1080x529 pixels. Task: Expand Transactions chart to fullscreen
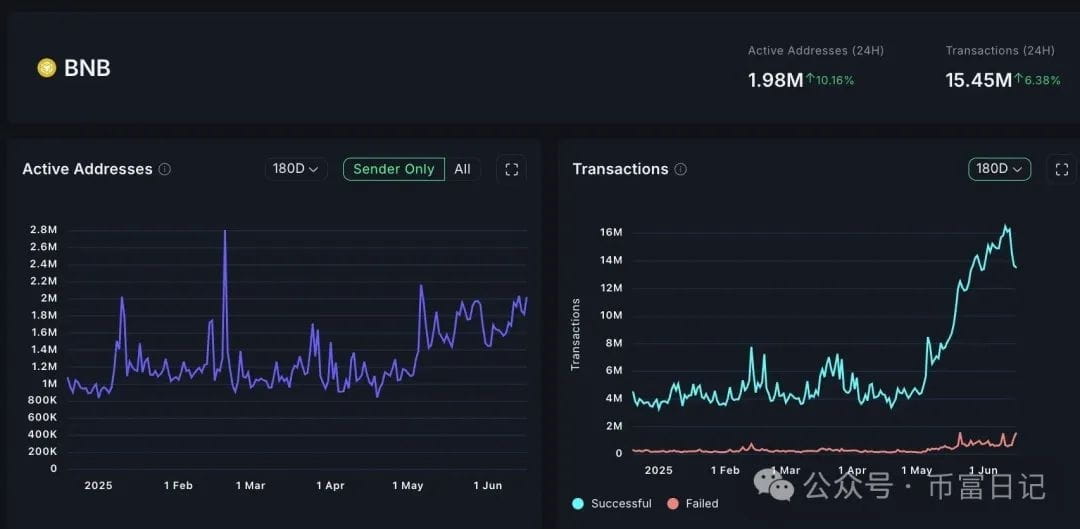[x=1062, y=169]
